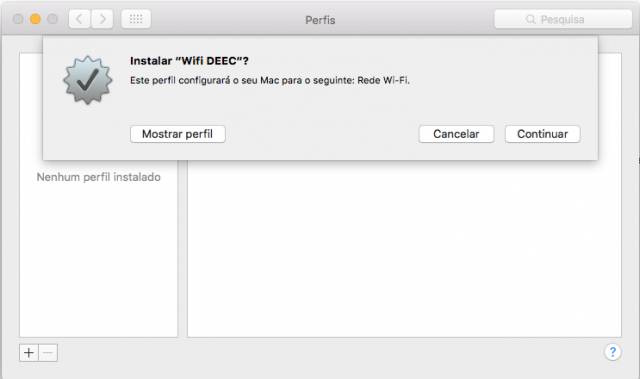The height and width of the screenshot is (379, 640).
Task: Click the leftmost window close button
Action: 18,19
